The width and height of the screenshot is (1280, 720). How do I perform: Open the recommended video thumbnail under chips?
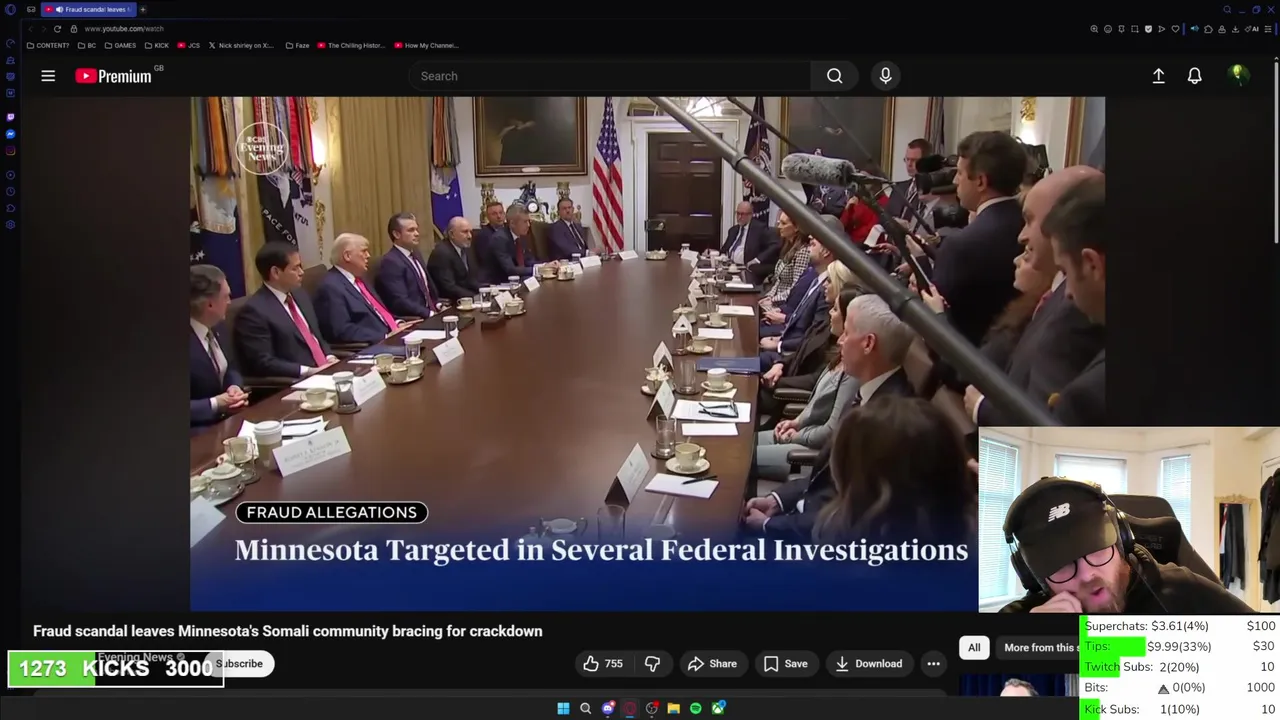(x=1019, y=686)
